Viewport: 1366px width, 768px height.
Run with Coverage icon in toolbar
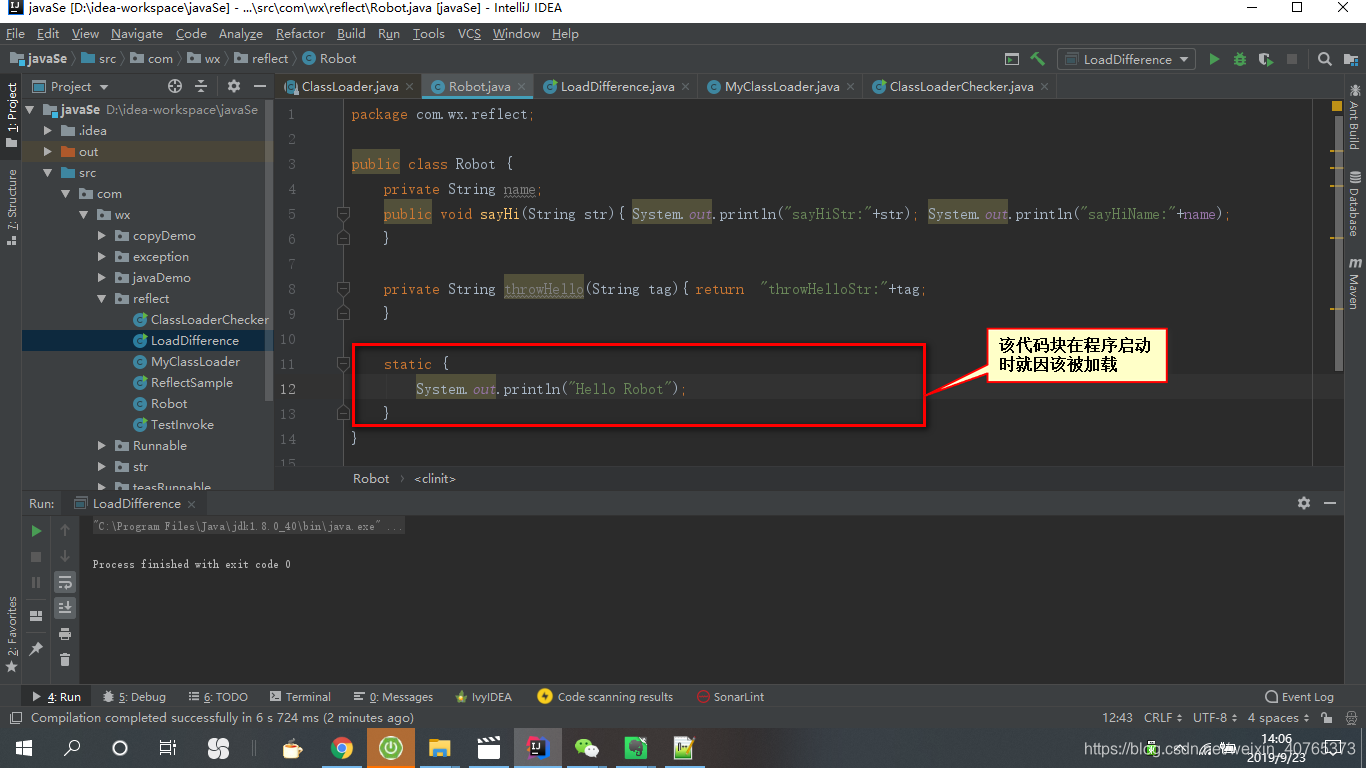point(1266,59)
